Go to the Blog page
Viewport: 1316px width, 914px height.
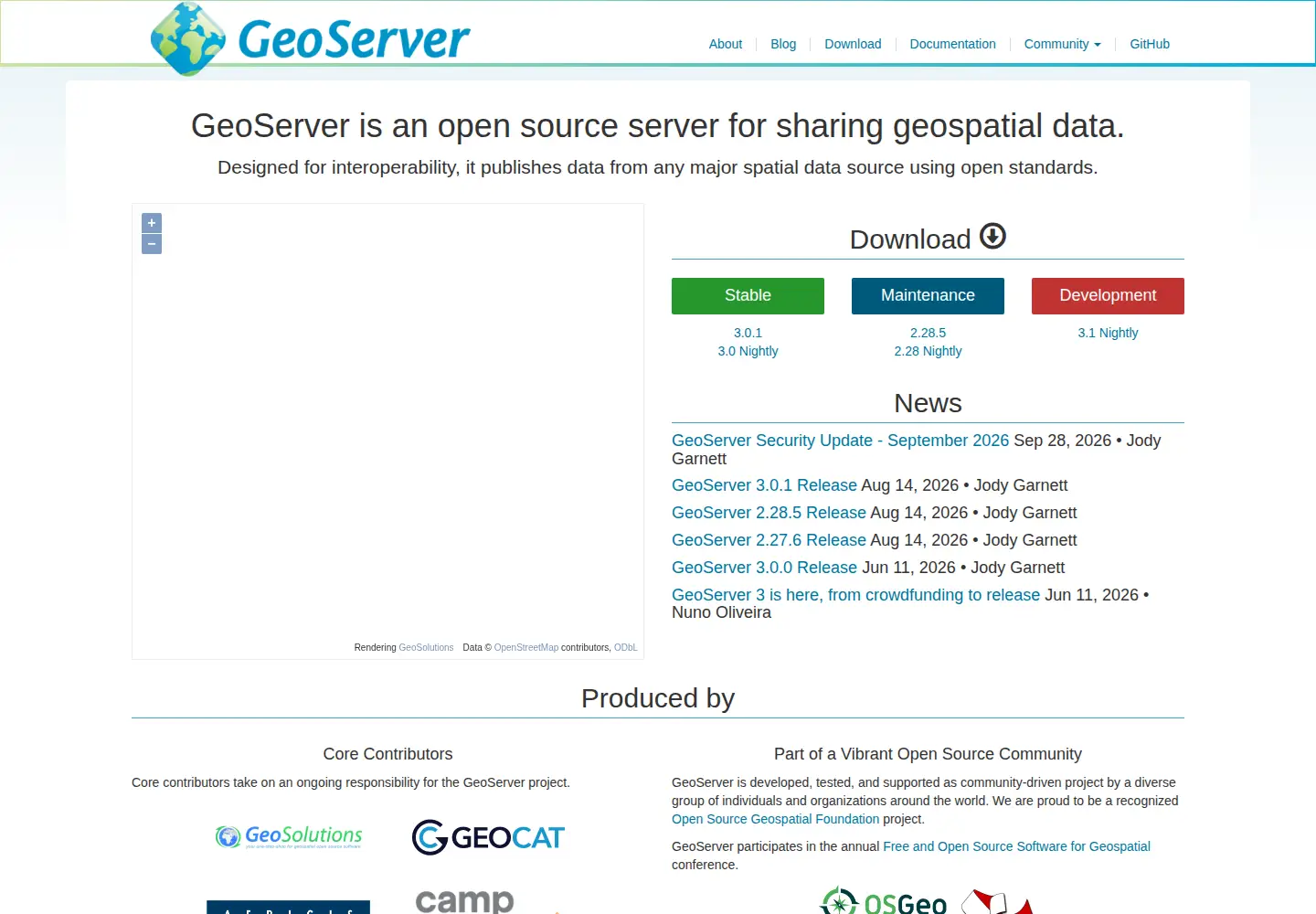coord(783,44)
